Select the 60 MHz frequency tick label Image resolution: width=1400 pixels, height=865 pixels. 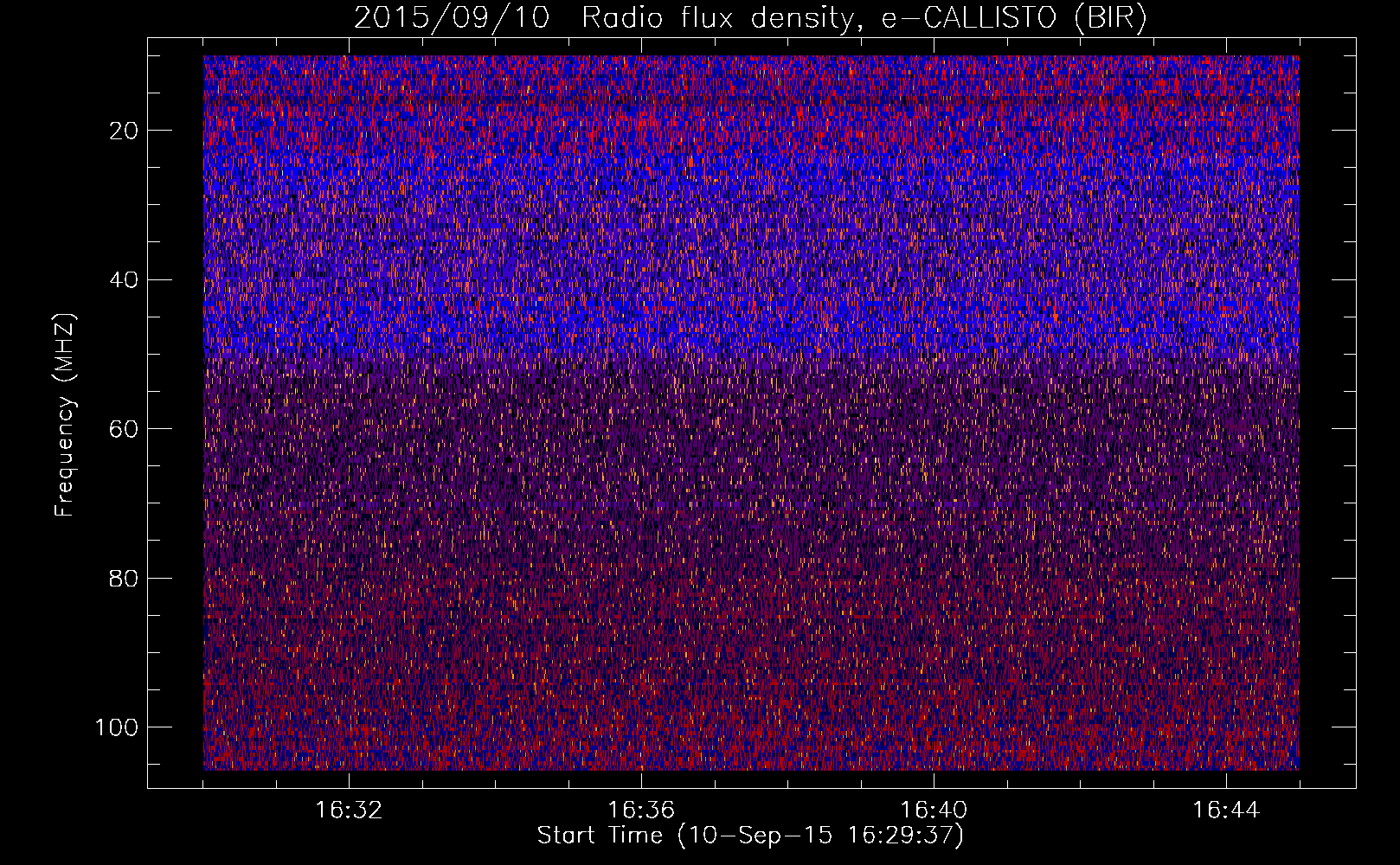click(125, 429)
